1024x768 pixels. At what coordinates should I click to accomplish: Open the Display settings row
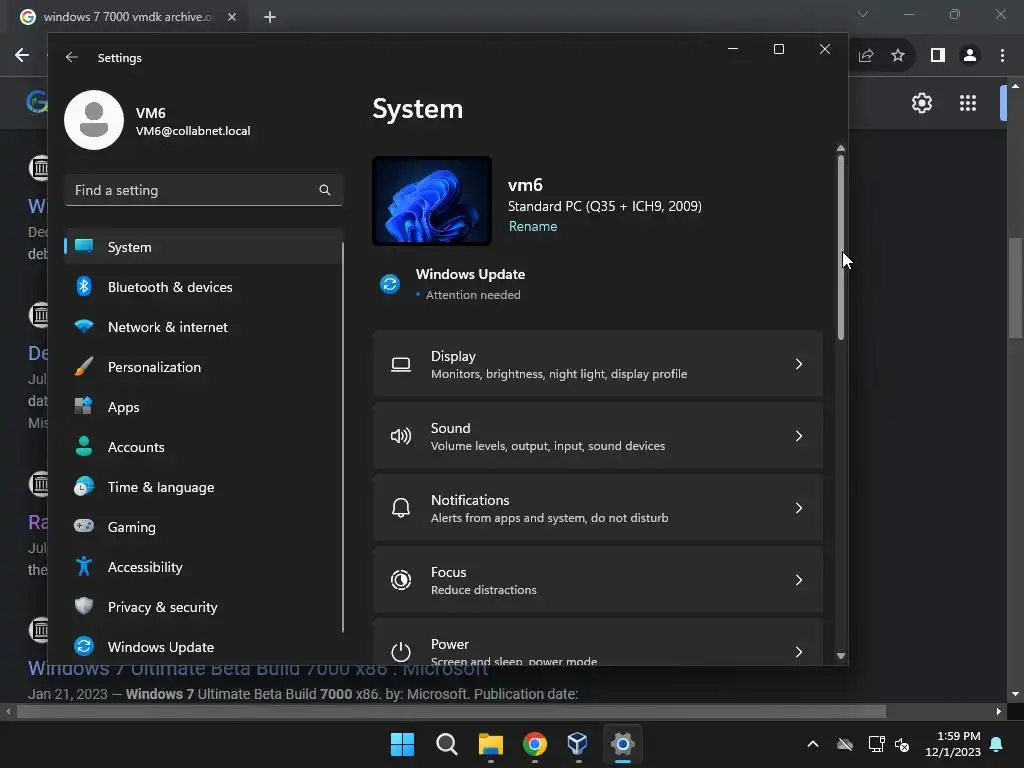[598, 364]
